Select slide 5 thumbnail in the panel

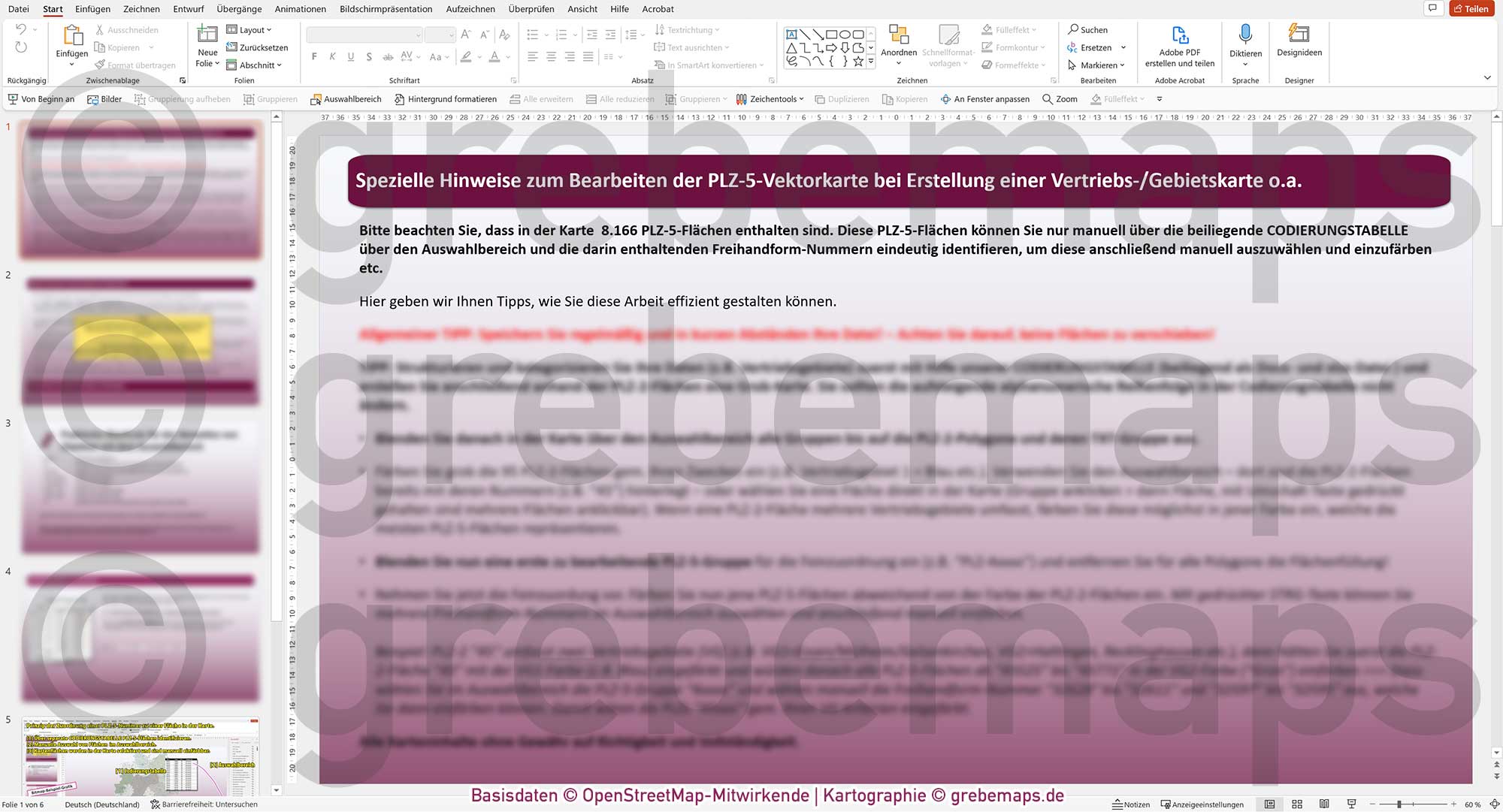(141, 756)
